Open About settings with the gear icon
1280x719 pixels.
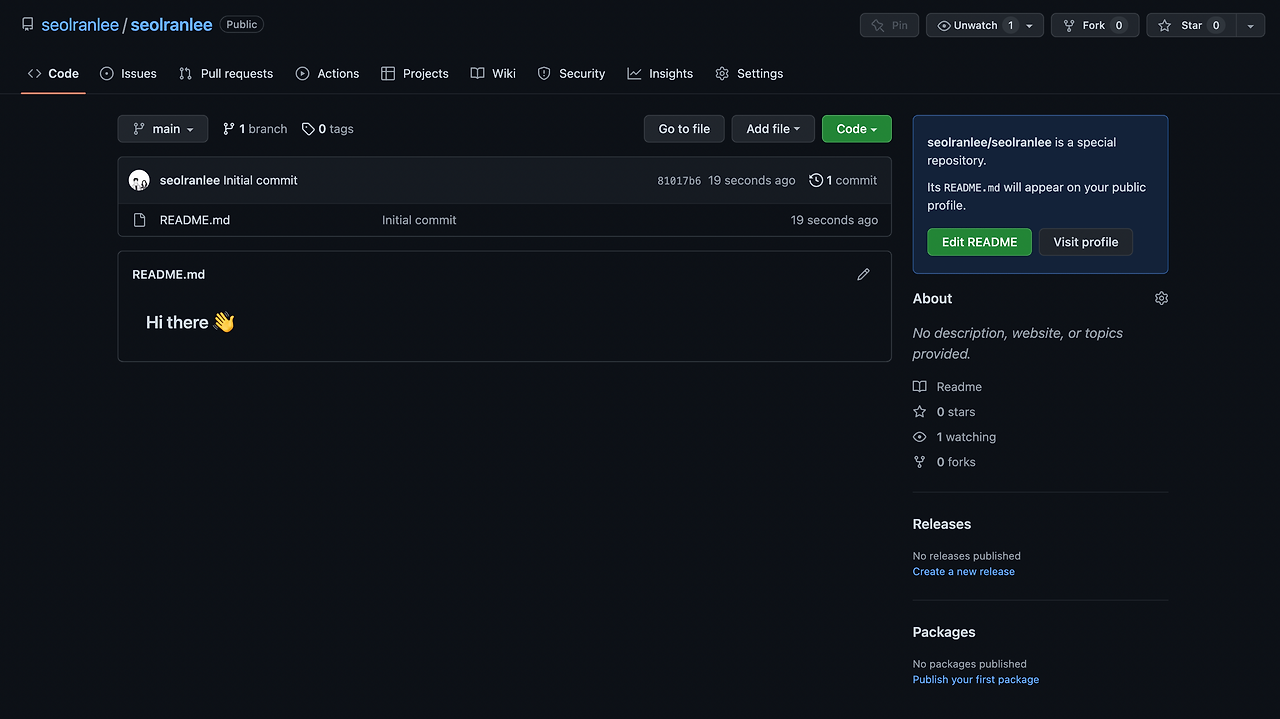1161,298
